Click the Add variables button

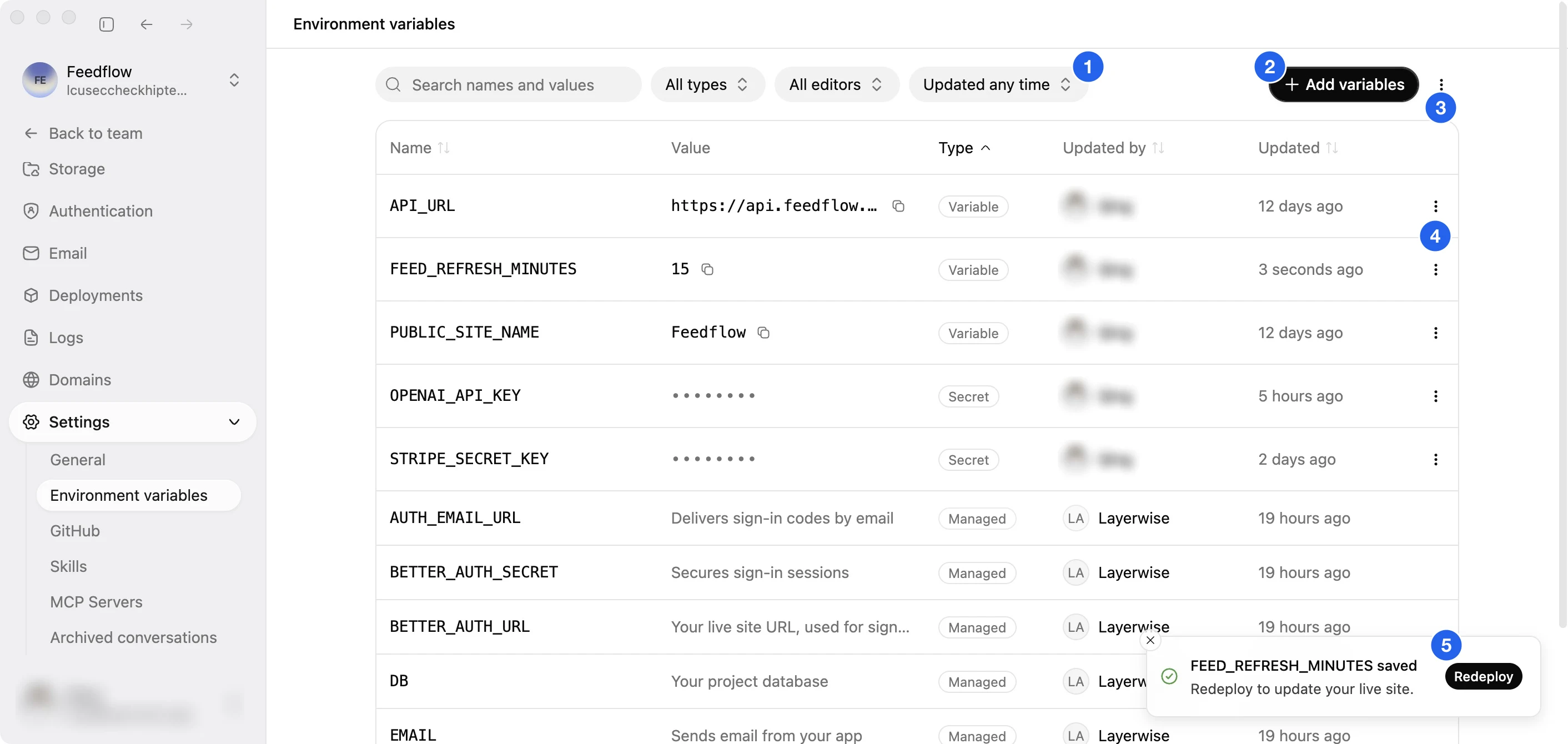coord(1343,84)
